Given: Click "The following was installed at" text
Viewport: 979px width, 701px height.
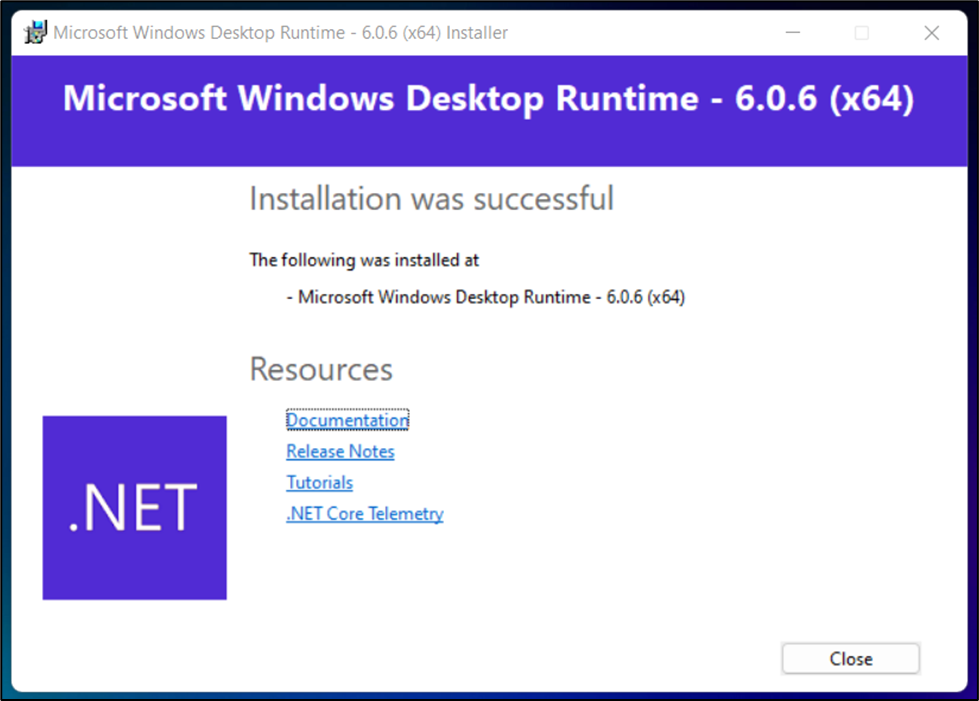Looking at the screenshot, I should (x=364, y=260).
